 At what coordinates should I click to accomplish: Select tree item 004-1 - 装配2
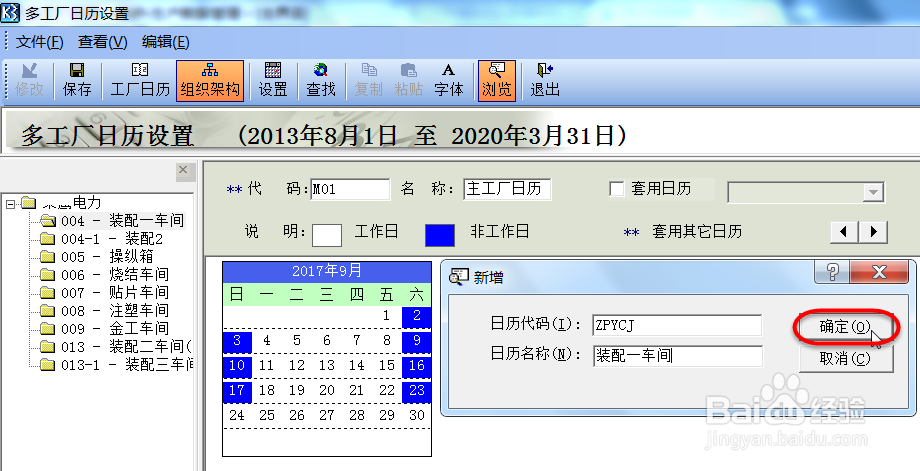(x=112, y=239)
